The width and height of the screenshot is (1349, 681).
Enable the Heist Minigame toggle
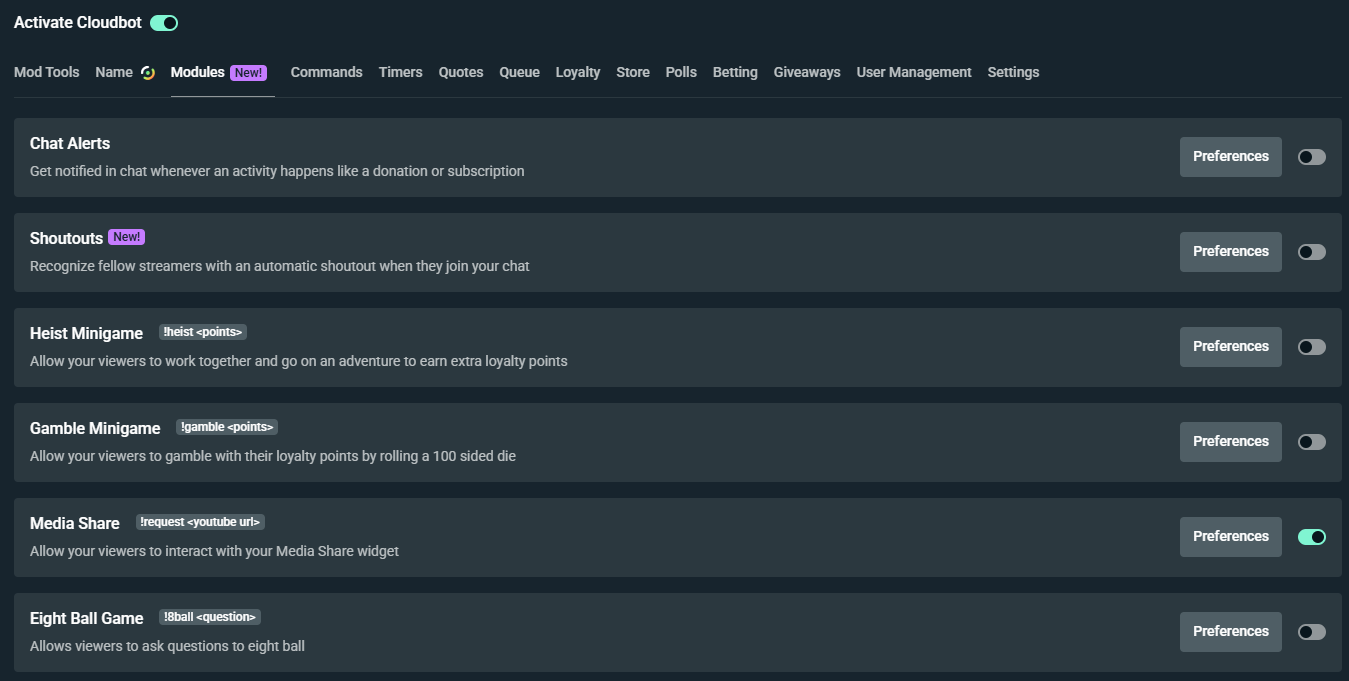click(x=1311, y=346)
